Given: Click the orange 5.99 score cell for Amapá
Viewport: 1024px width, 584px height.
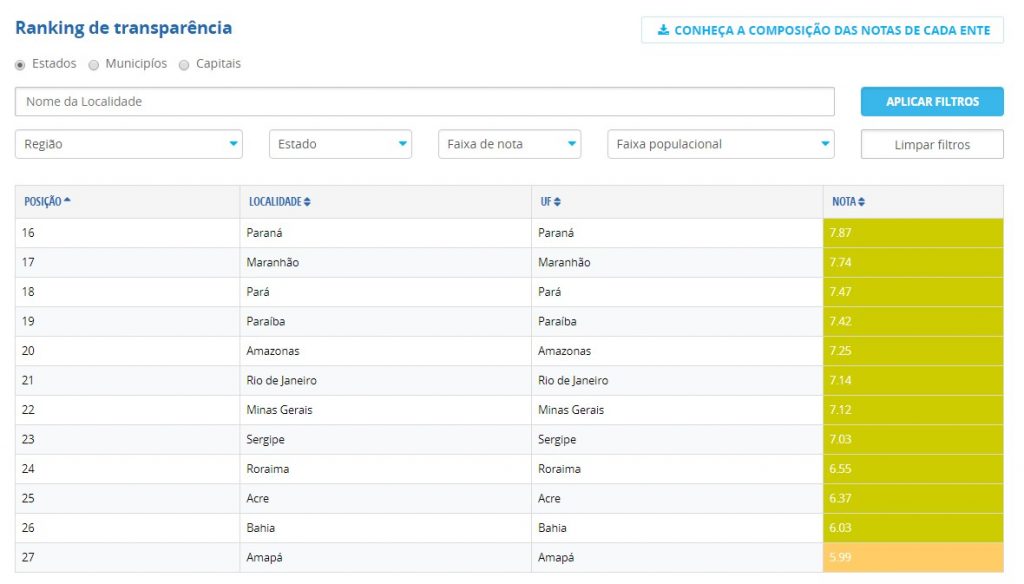Looking at the screenshot, I should (912, 558).
